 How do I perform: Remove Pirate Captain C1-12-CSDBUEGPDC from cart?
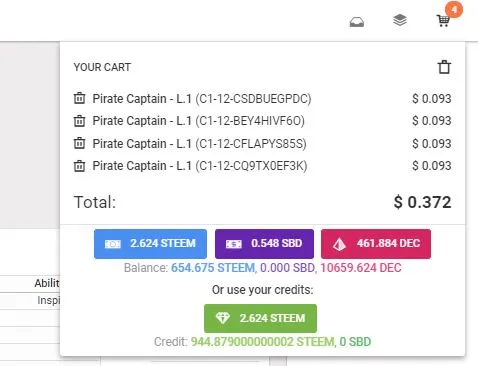point(79,98)
